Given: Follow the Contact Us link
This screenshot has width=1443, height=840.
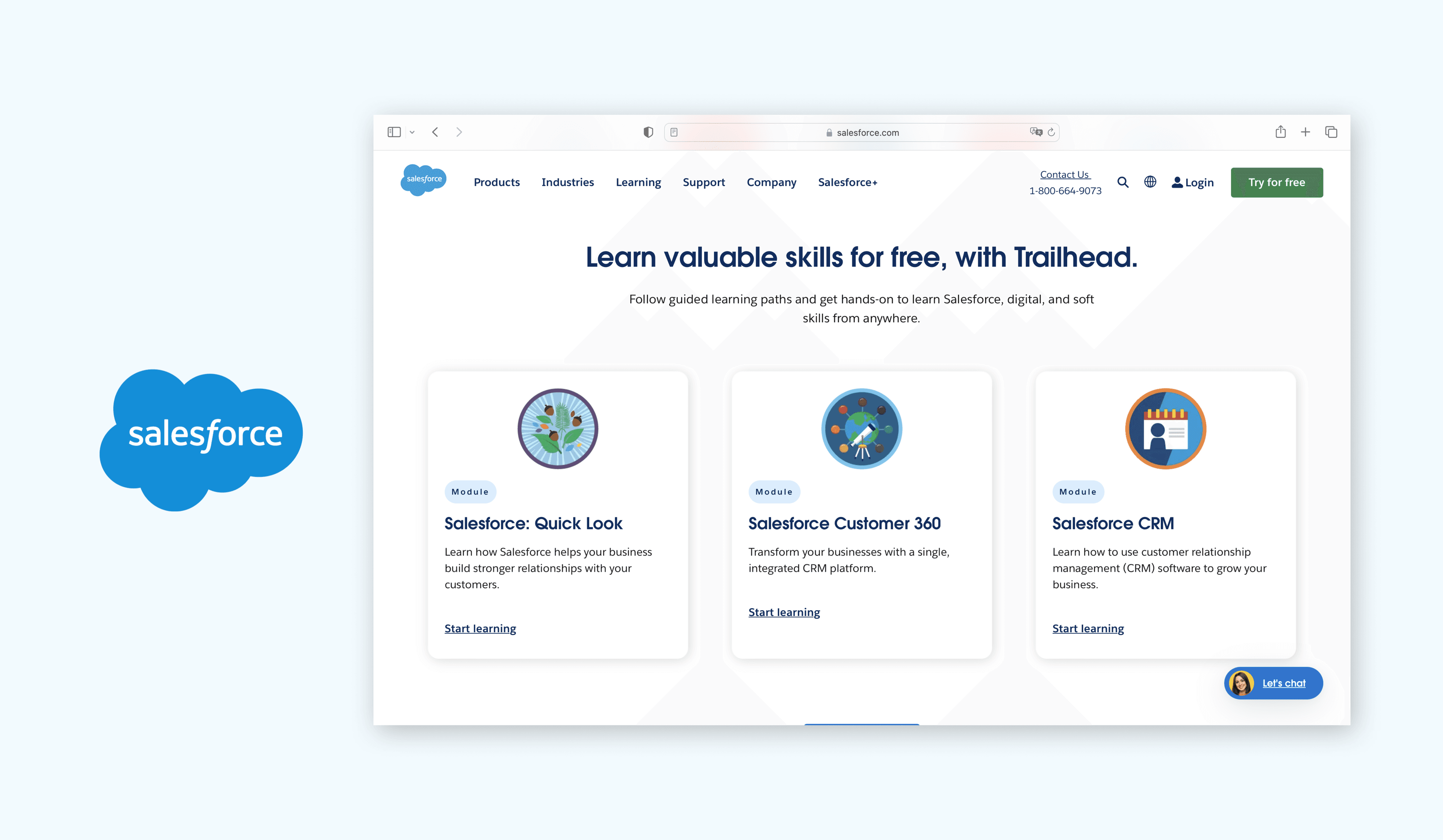Looking at the screenshot, I should pyautogui.click(x=1065, y=175).
